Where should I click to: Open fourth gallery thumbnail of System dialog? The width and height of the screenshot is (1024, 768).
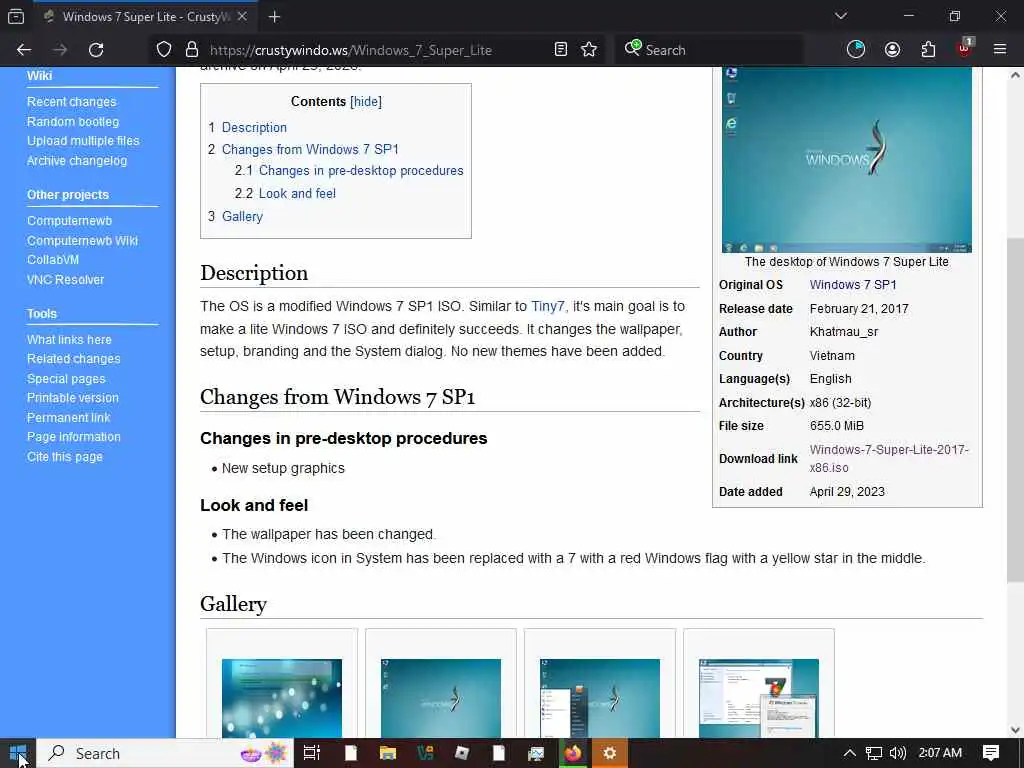tap(758, 698)
